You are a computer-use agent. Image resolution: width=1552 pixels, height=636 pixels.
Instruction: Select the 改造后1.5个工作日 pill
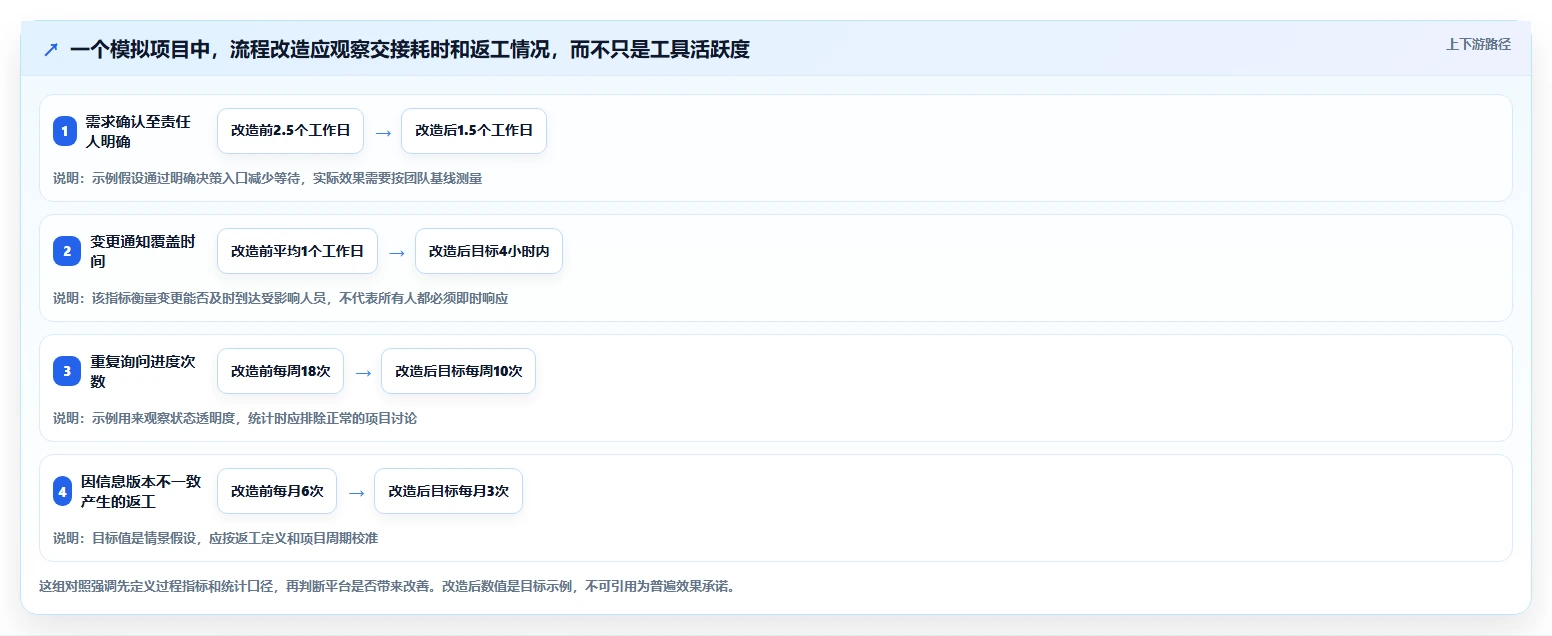click(x=474, y=131)
